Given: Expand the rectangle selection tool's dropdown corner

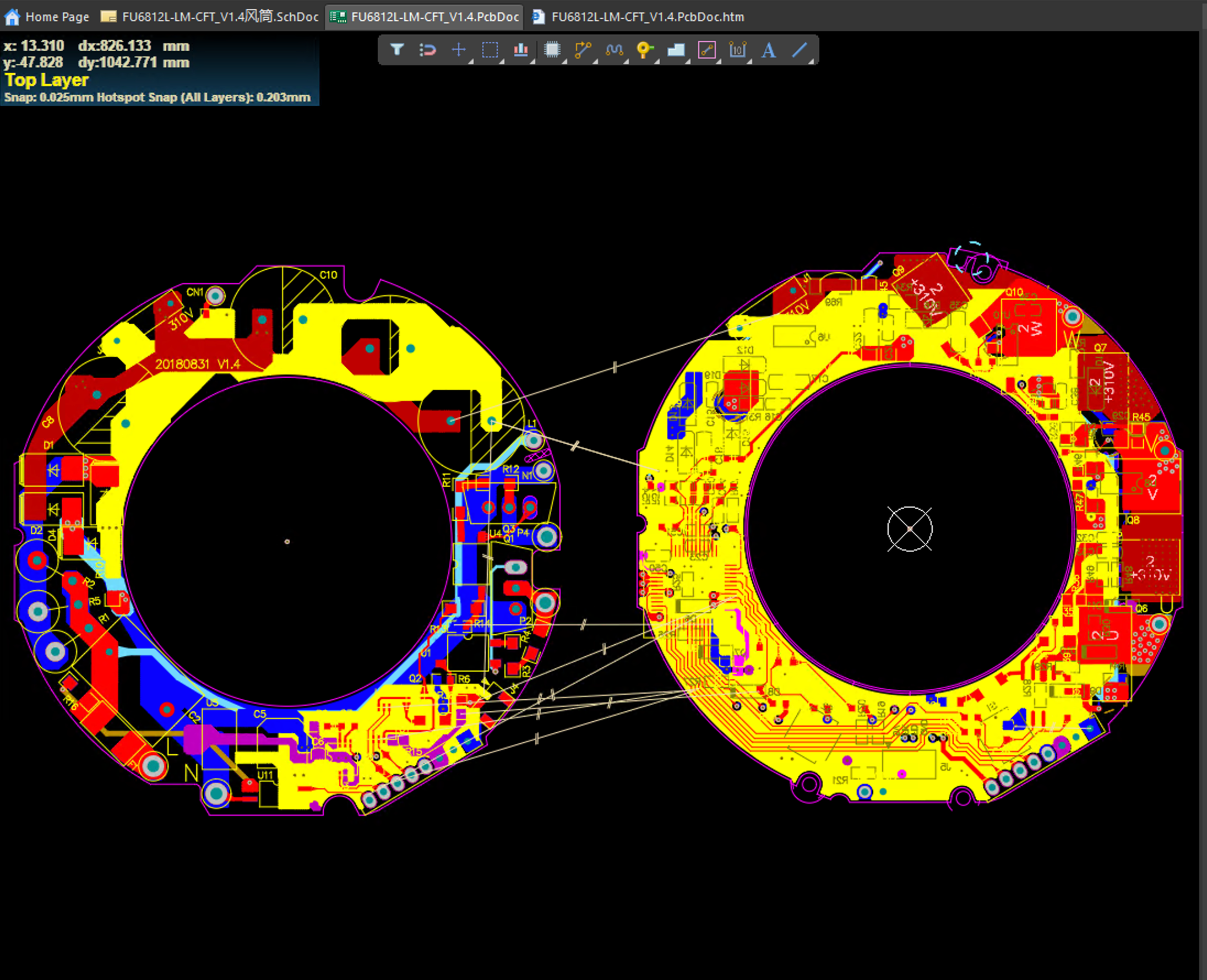Looking at the screenshot, I should [501, 61].
